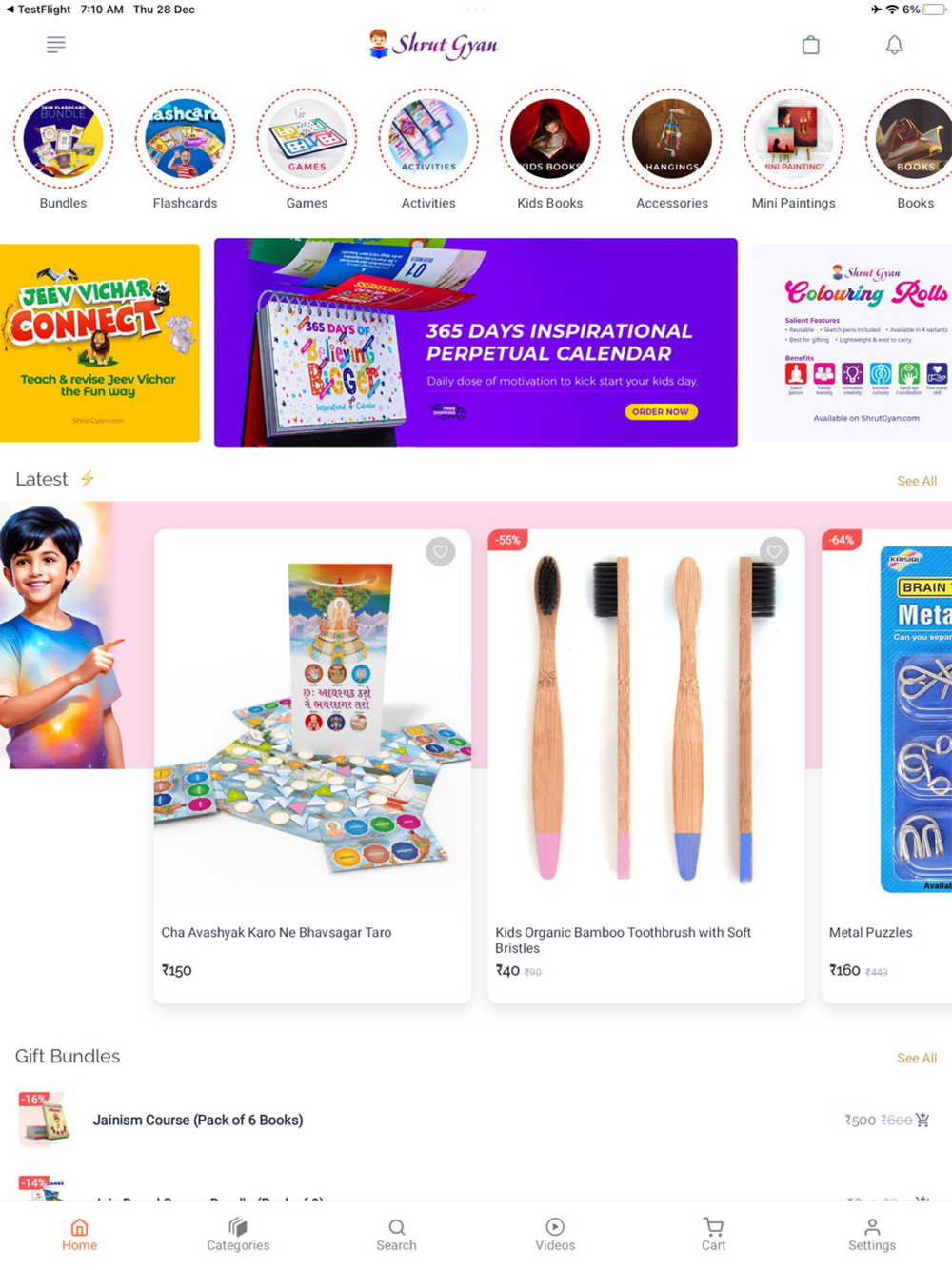The width and height of the screenshot is (952, 1270).
Task: Toggle wishlist heart on Bamboo Toothbrush card
Action: click(x=774, y=551)
